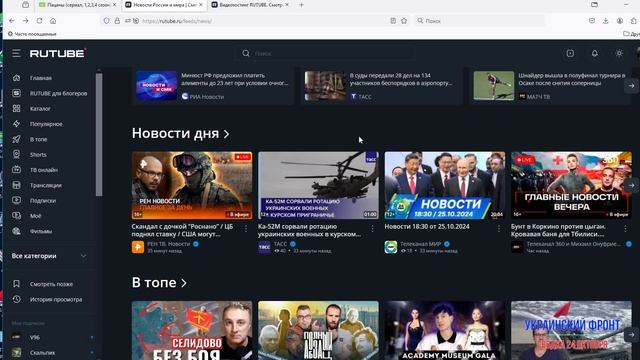
Task: Open Каталог in the sidebar
Action: pyautogui.click(x=31, y=109)
